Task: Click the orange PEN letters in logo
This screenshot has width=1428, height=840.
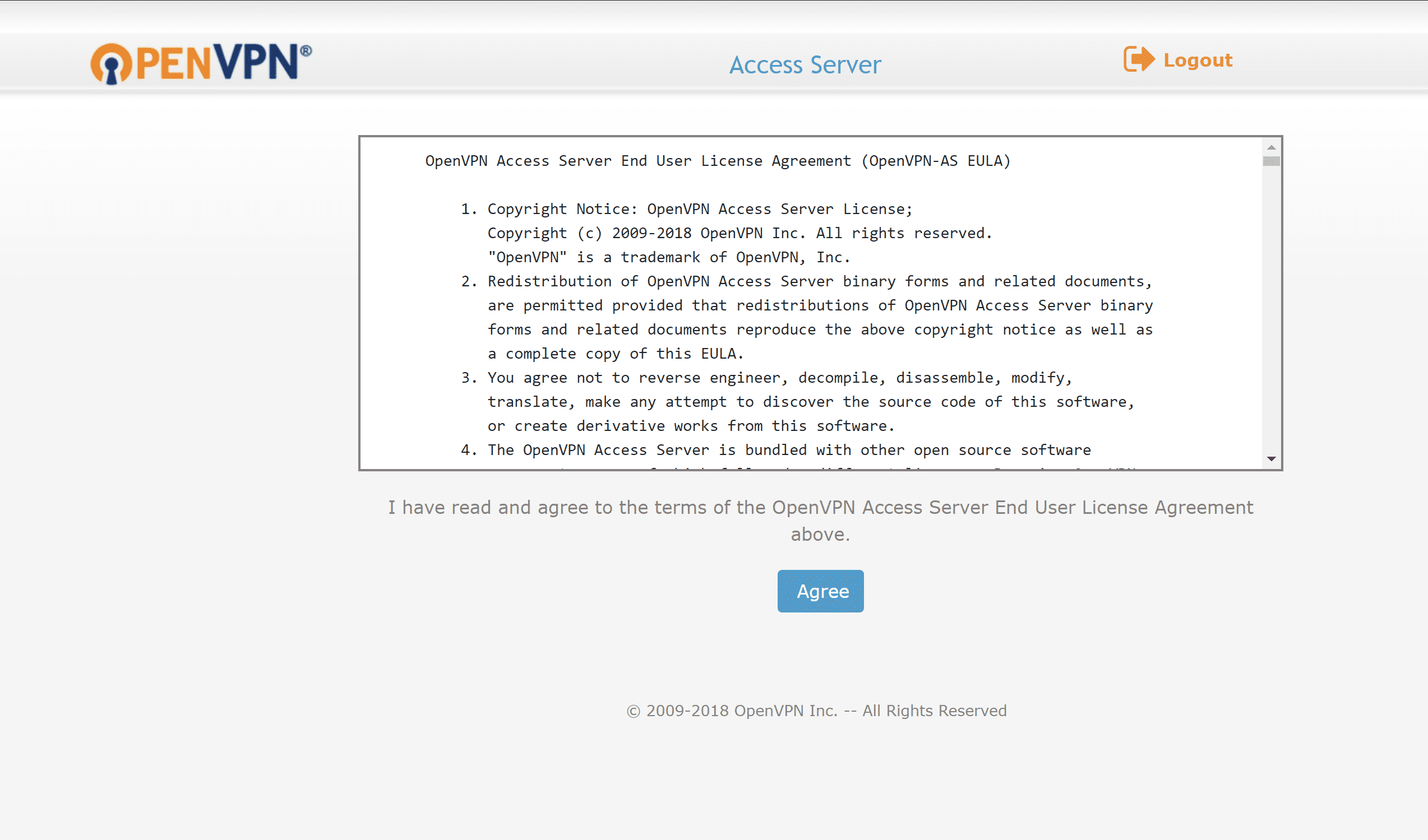Action: point(173,63)
